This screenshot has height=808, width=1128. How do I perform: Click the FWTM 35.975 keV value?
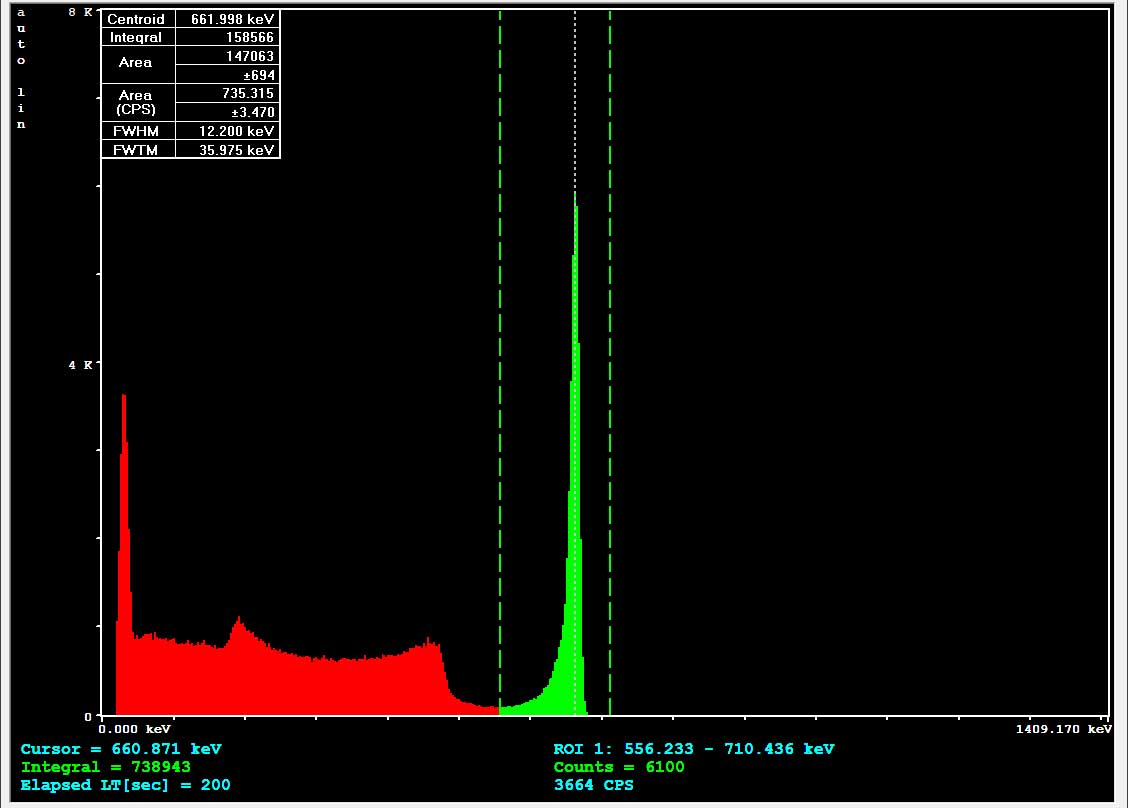pyautogui.click(x=227, y=150)
